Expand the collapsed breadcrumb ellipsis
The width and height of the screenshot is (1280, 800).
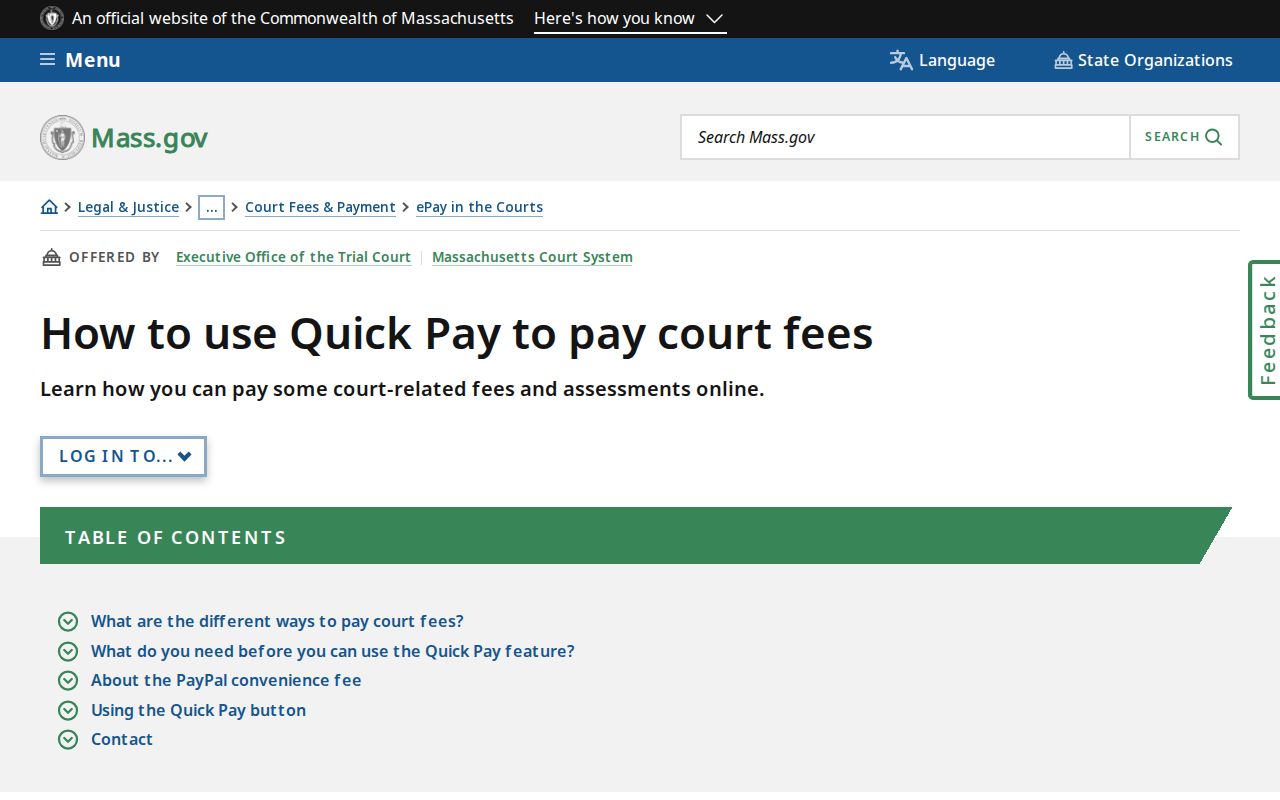pyautogui.click(x=211, y=207)
